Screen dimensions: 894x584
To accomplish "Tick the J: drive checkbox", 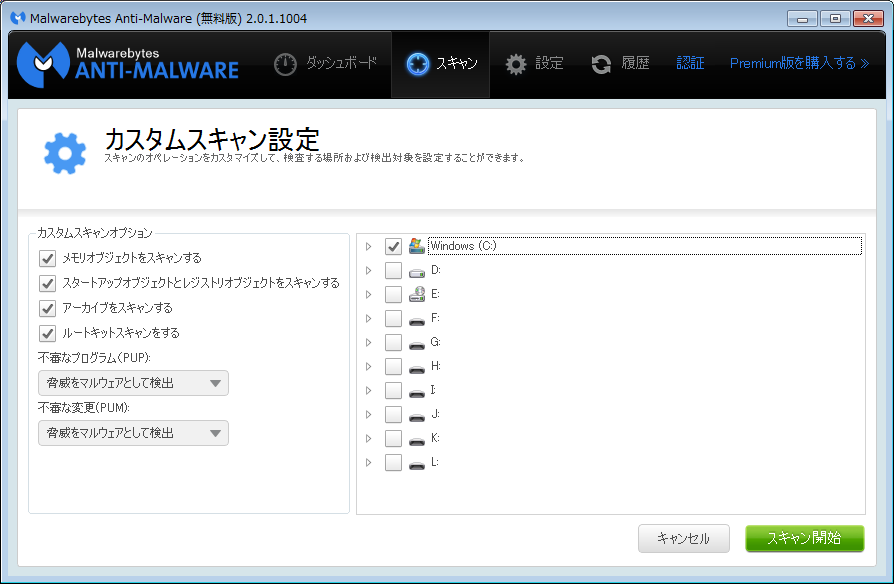I will click(393, 414).
